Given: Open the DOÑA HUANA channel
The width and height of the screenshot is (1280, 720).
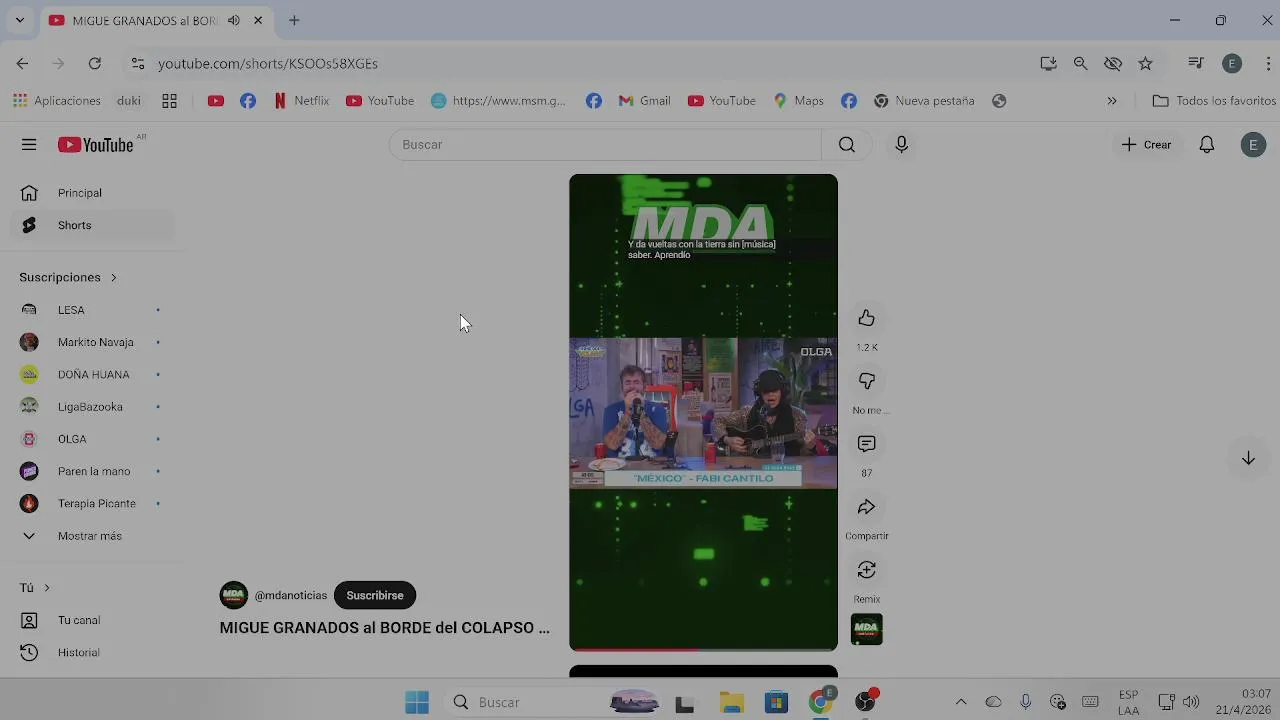Looking at the screenshot, I should click(92, 374).
